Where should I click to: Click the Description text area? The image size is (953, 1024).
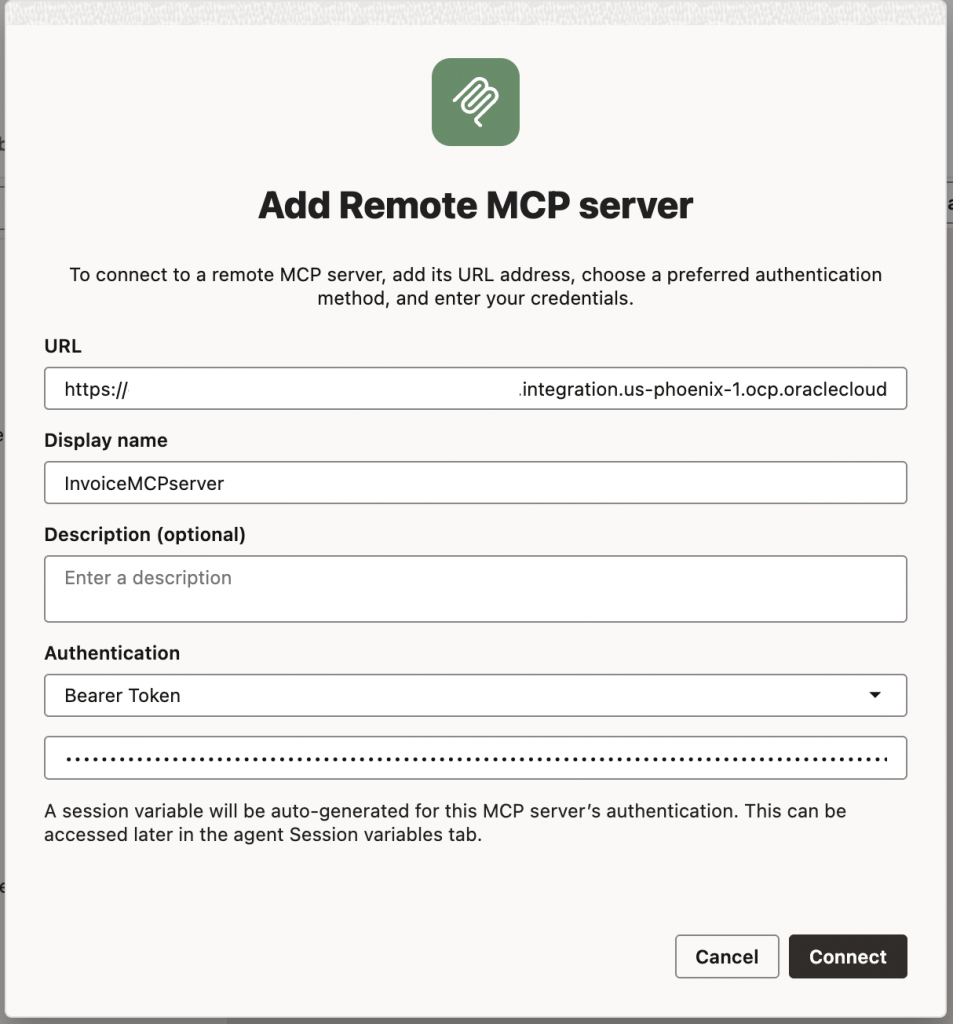[476, 589]
